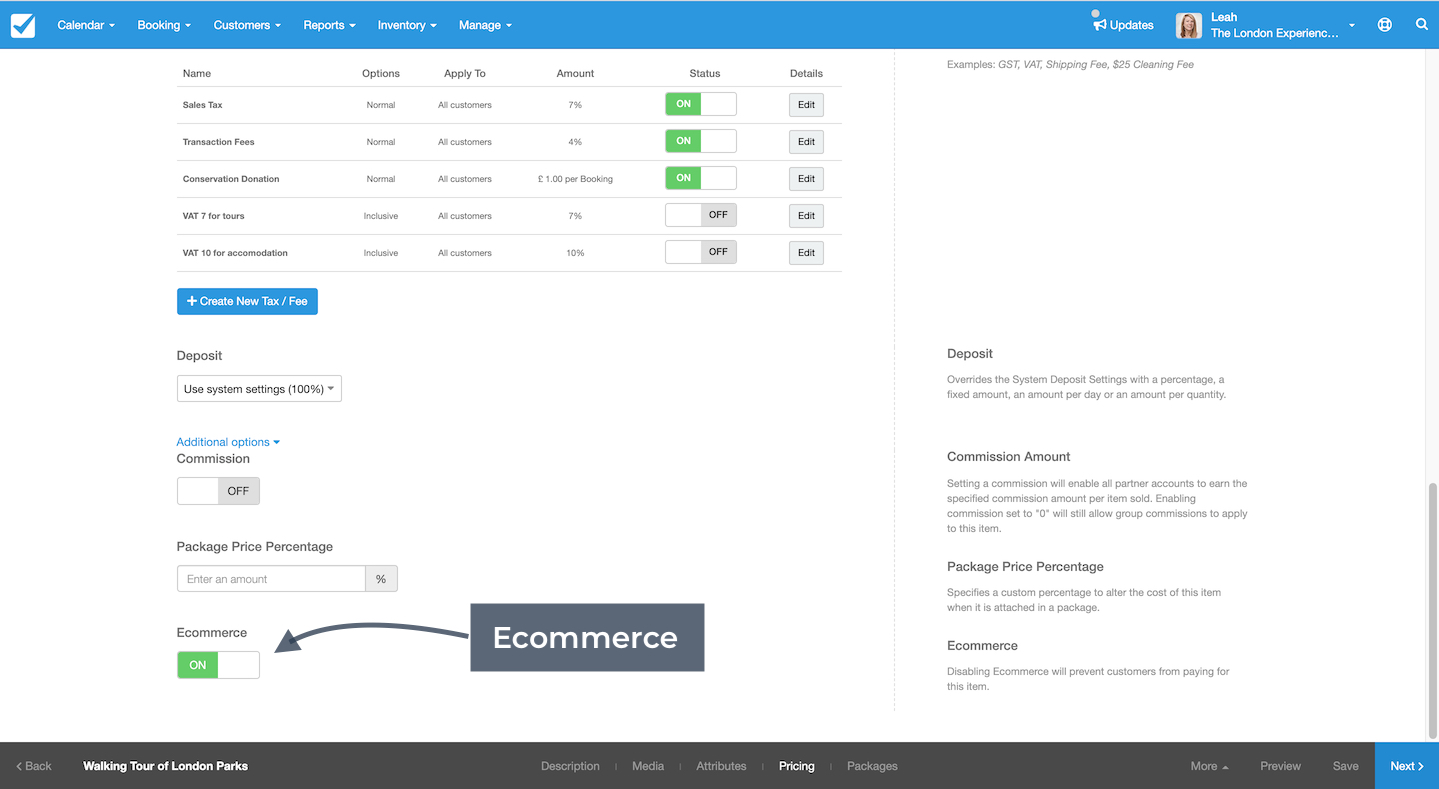This screenshot has width=1439, height=789.
Task: Click the Sales Tax name cell
Action: (x=202, y=105)
